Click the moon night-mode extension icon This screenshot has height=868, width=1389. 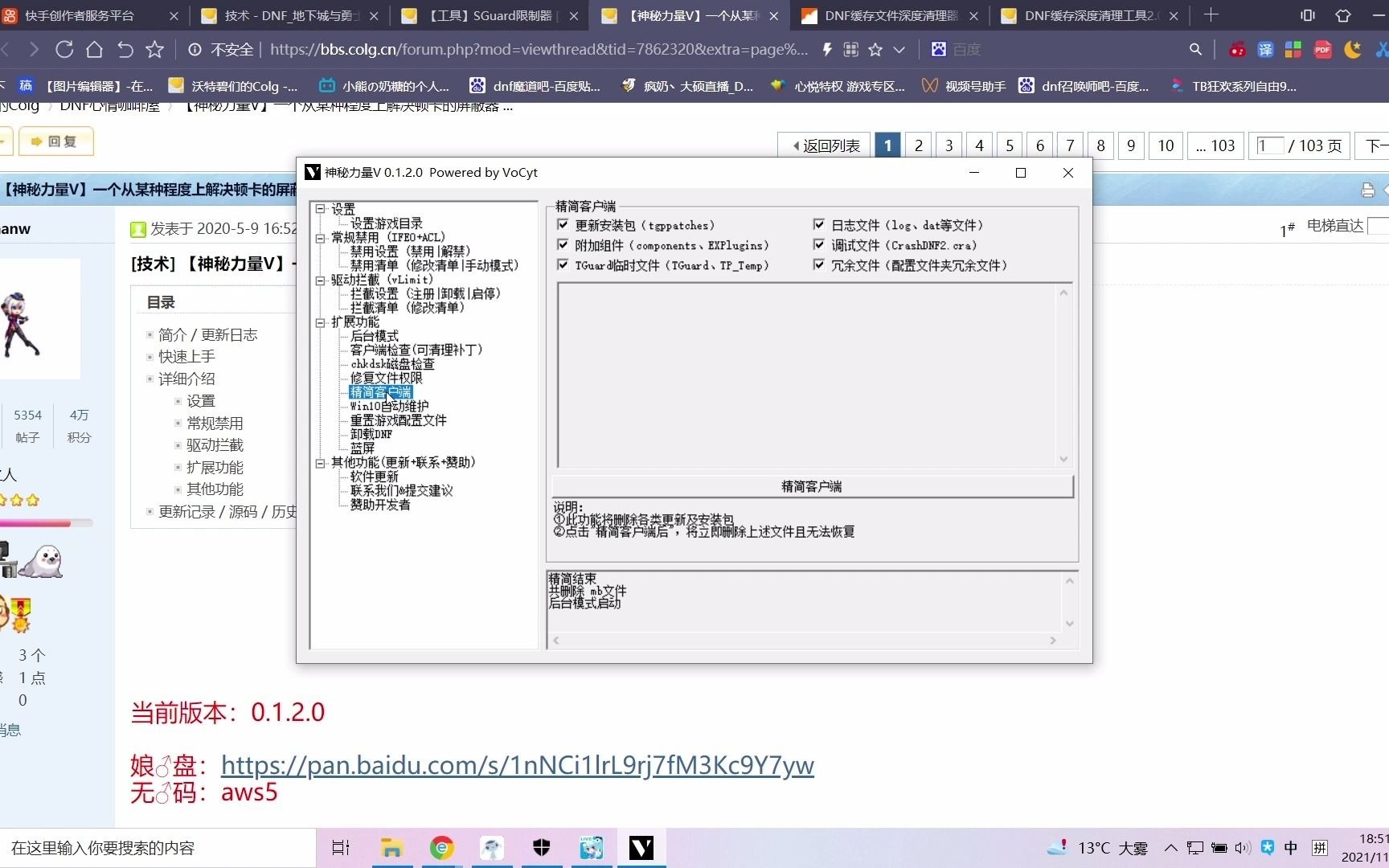coord(1353,50)
